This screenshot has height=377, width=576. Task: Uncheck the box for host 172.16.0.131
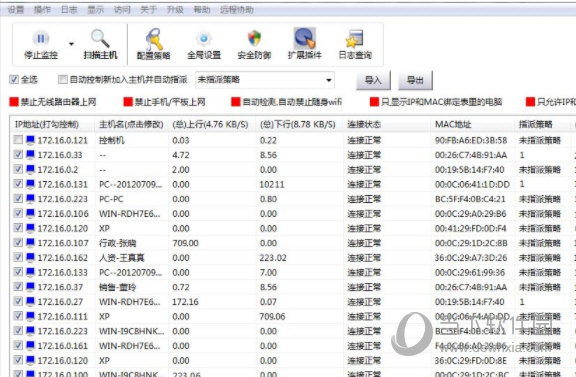coord(18,184)
